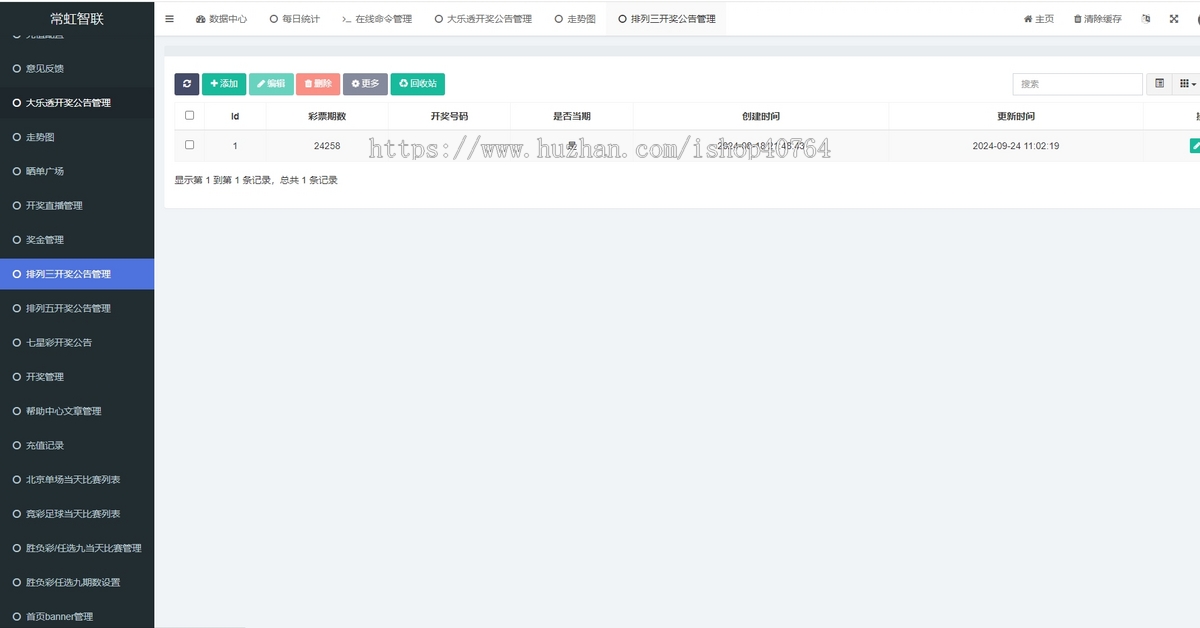This screenshot has height=628, width=1200.
Task: Open the 回收站 recycle bin
Action: tap(418, 84)
